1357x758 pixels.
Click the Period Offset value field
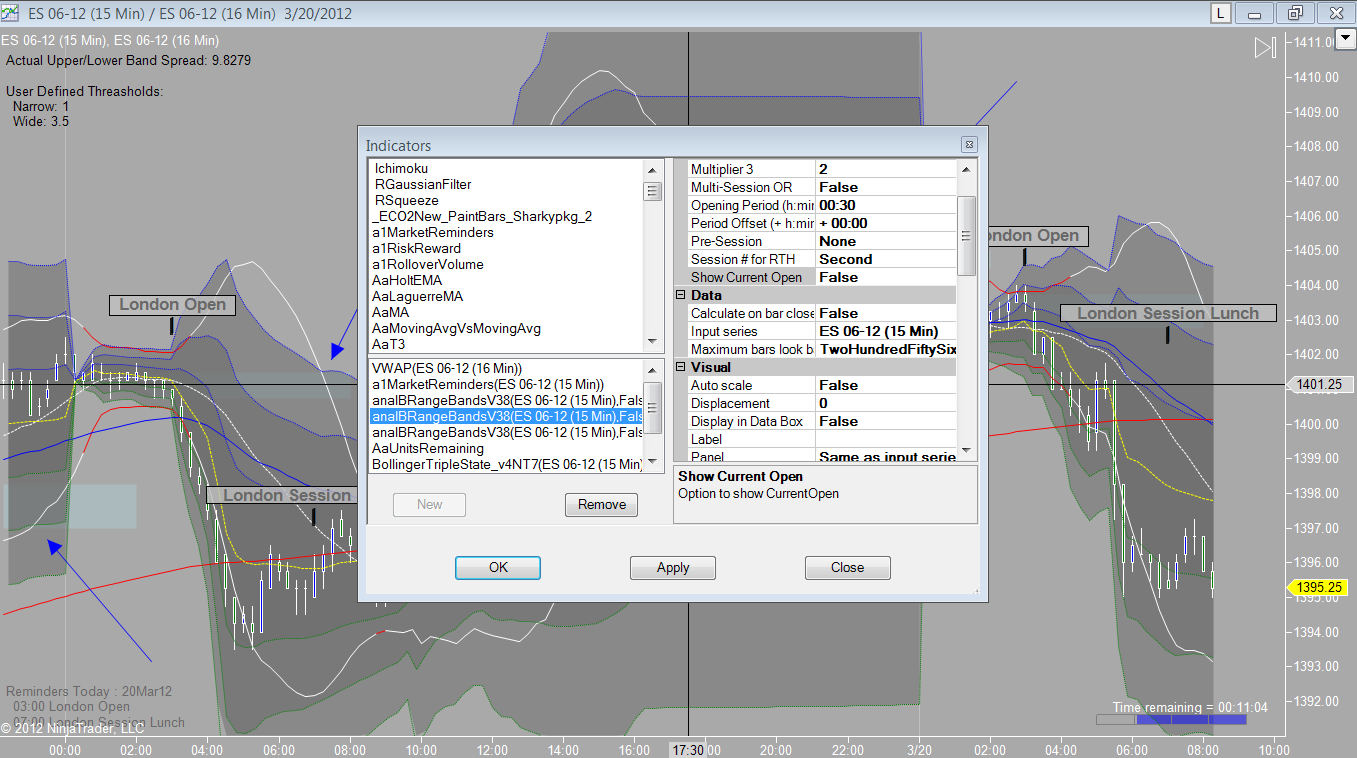886,223
